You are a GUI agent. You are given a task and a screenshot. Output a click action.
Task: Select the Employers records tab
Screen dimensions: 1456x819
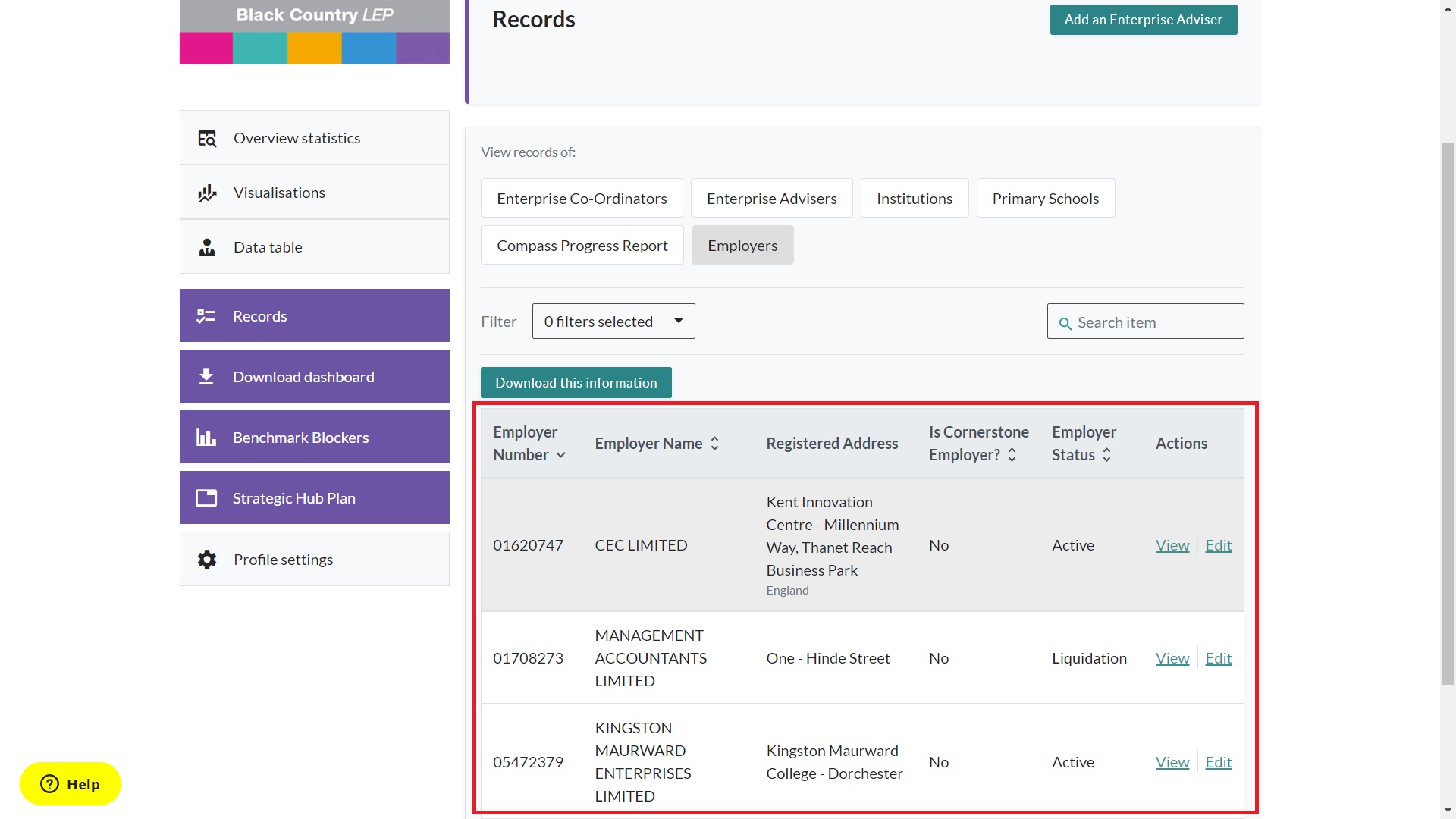click(742, 246)
